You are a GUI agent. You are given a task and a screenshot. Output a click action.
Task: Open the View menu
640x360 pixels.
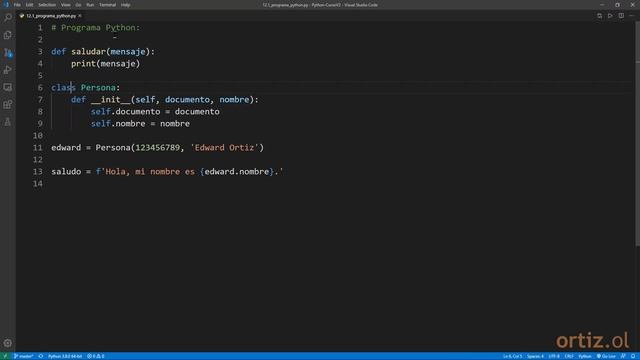(x=66, y=5)
